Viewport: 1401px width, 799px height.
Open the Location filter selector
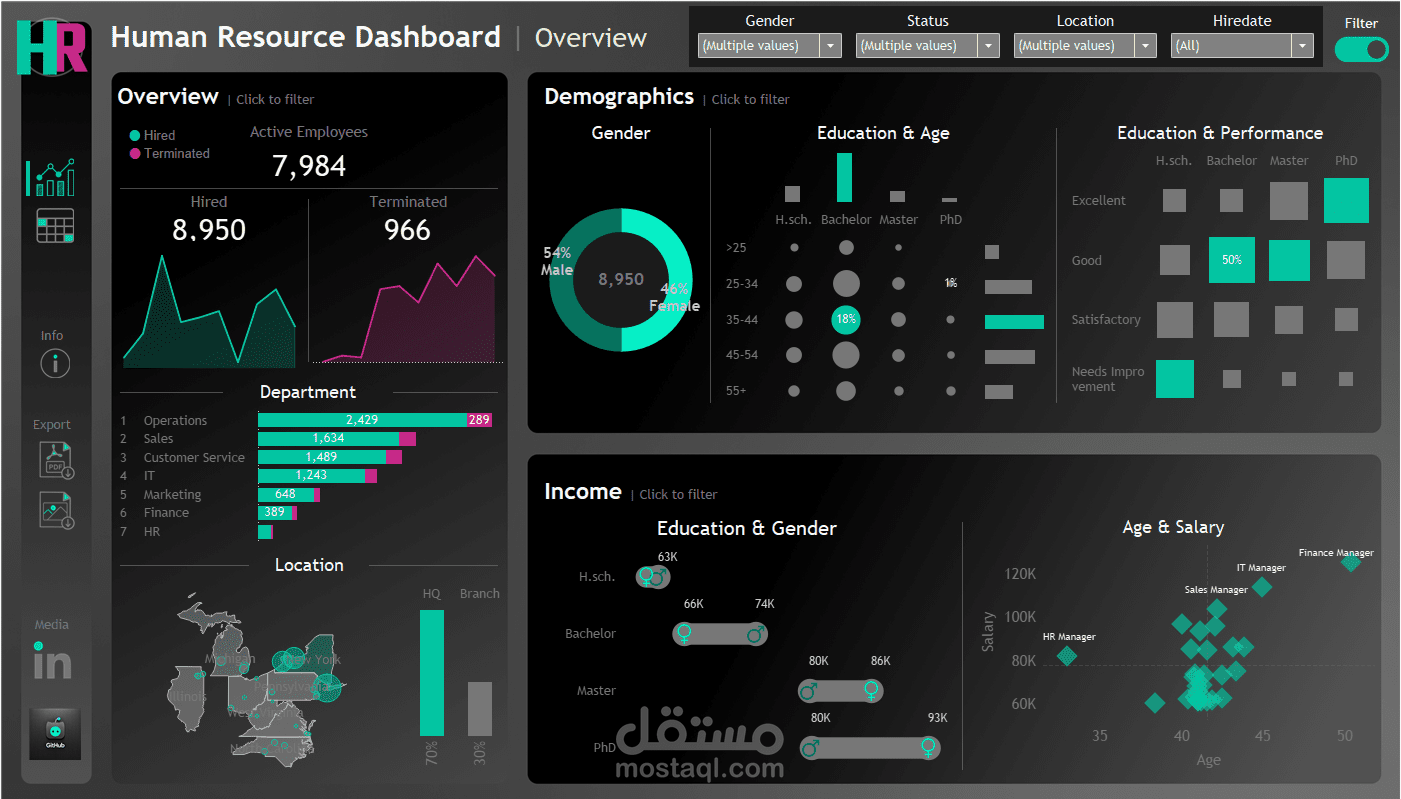1145,45
